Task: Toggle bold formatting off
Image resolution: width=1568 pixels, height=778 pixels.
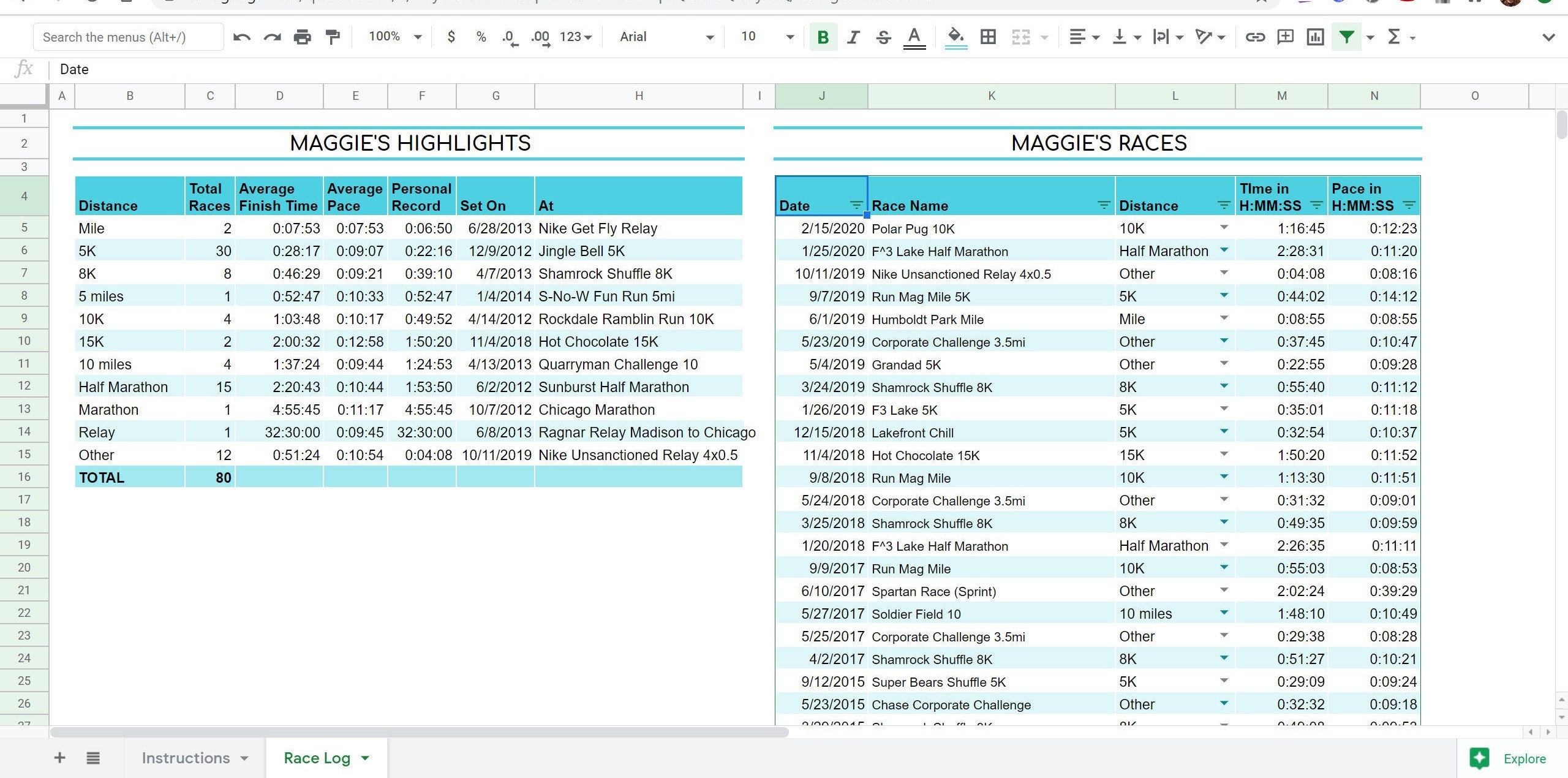Action: pyautogui.click(x=823, y=37)
